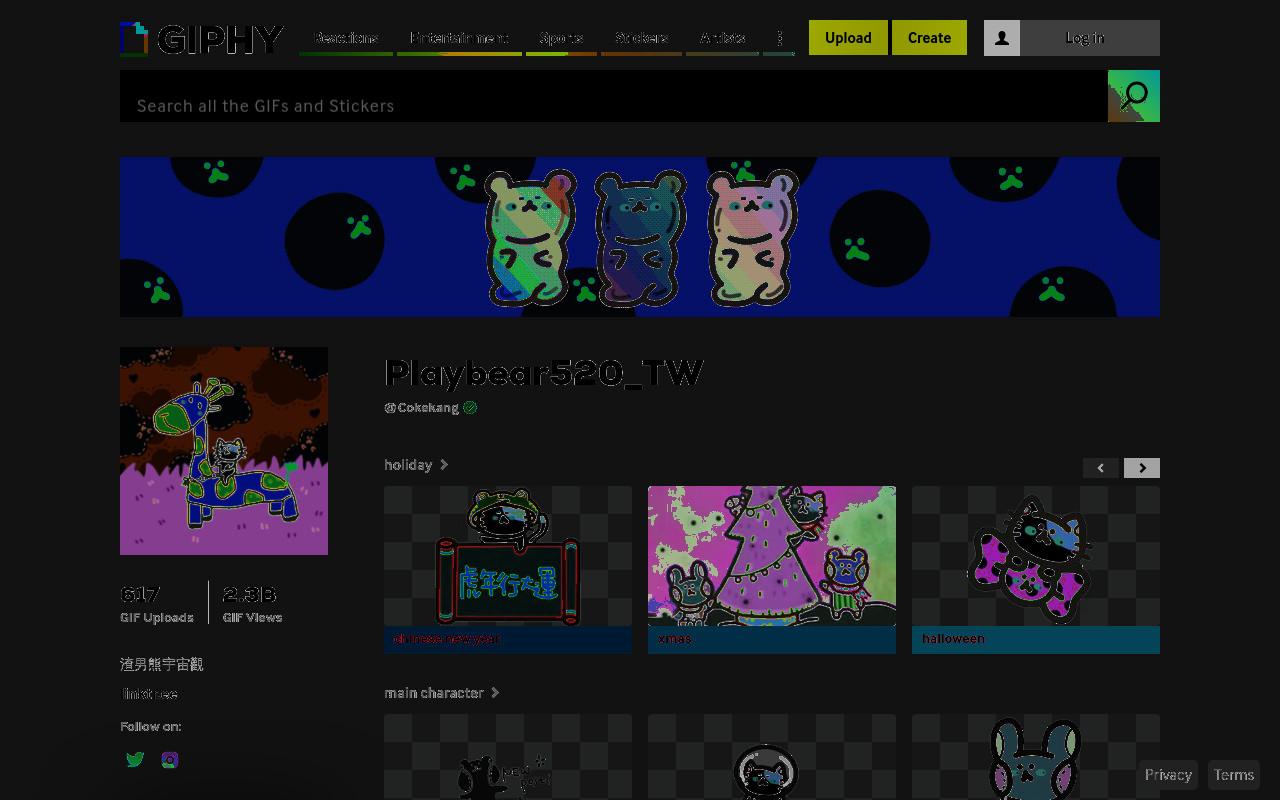Click the 2.3B GIF Views count
This screenshot has height=800, width=1280.
[x=252, y=603]
